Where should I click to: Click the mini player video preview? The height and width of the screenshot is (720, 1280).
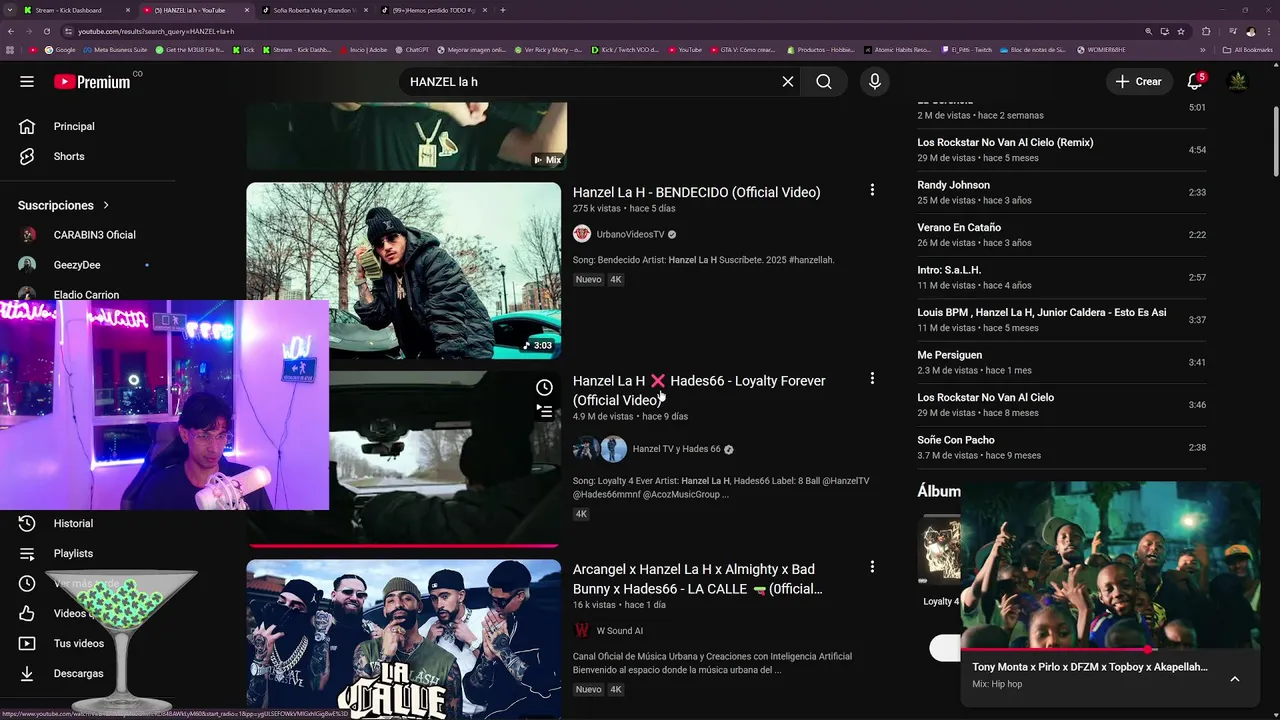[1110, 565]
